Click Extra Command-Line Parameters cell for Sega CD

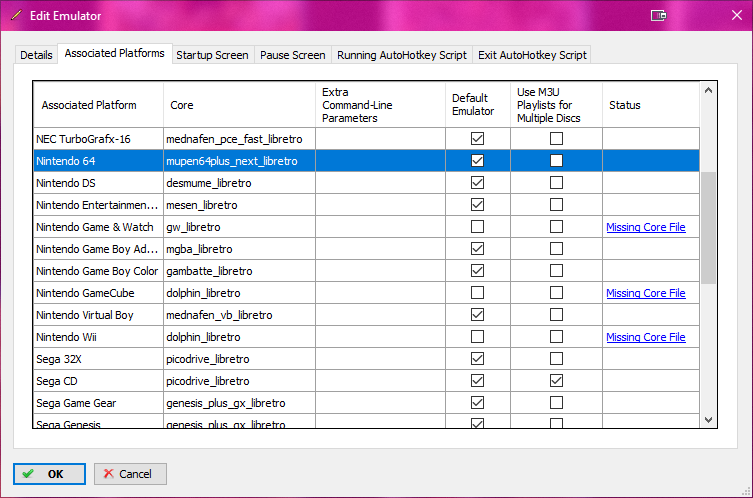pos(380,381)
